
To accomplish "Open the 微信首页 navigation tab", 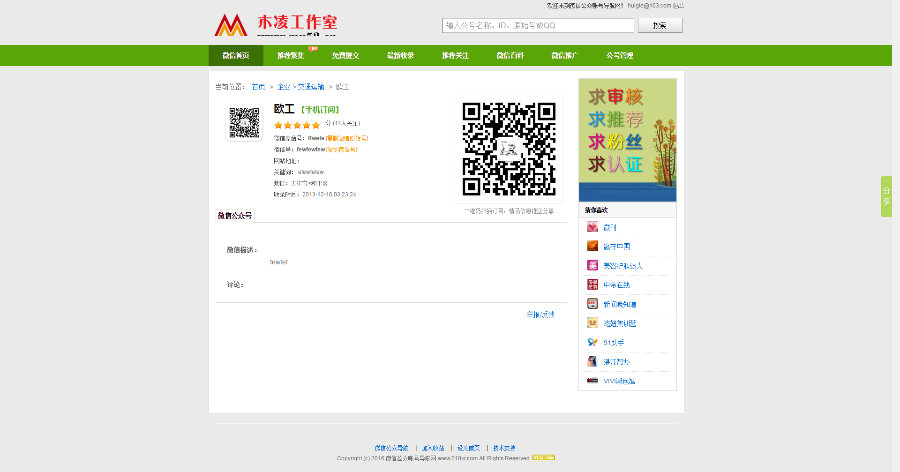I will pos(236,56).
